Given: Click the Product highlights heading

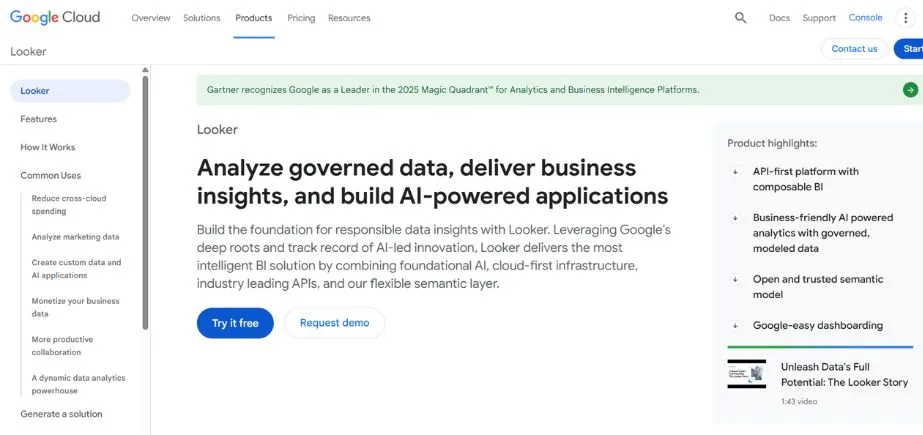Looking at the screenshot, I should 772,143.
